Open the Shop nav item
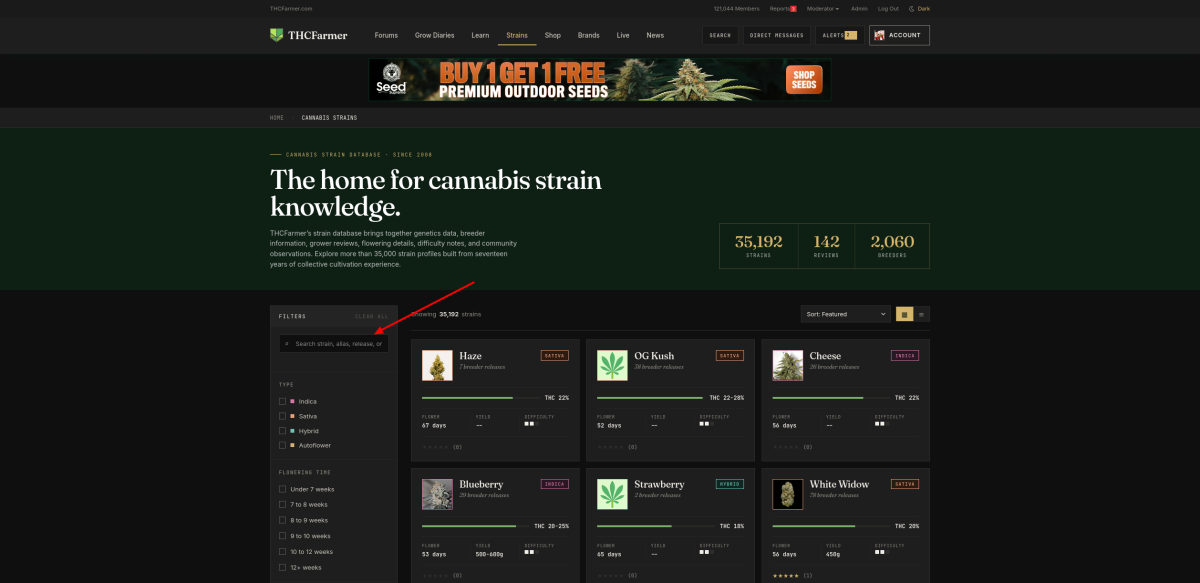This screenshot has width=1200, height=583. pos(553,35)
